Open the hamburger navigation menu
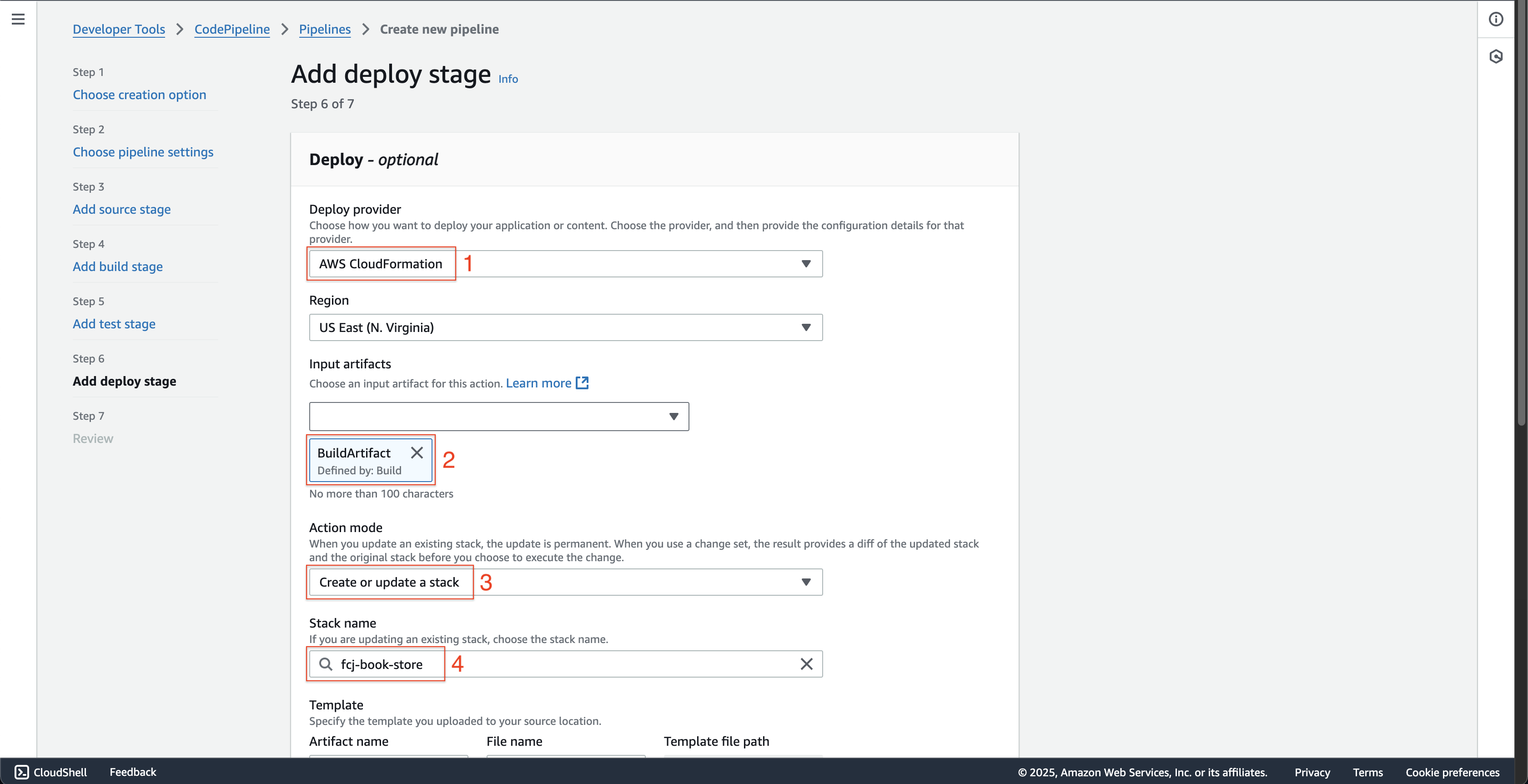Screen dimensions: 1528x784 pos(18,19)
